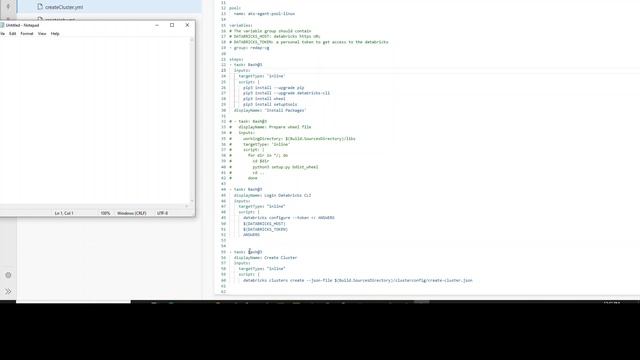
Task: Open the Edit menu in Notepad
Action: [13, 34]
